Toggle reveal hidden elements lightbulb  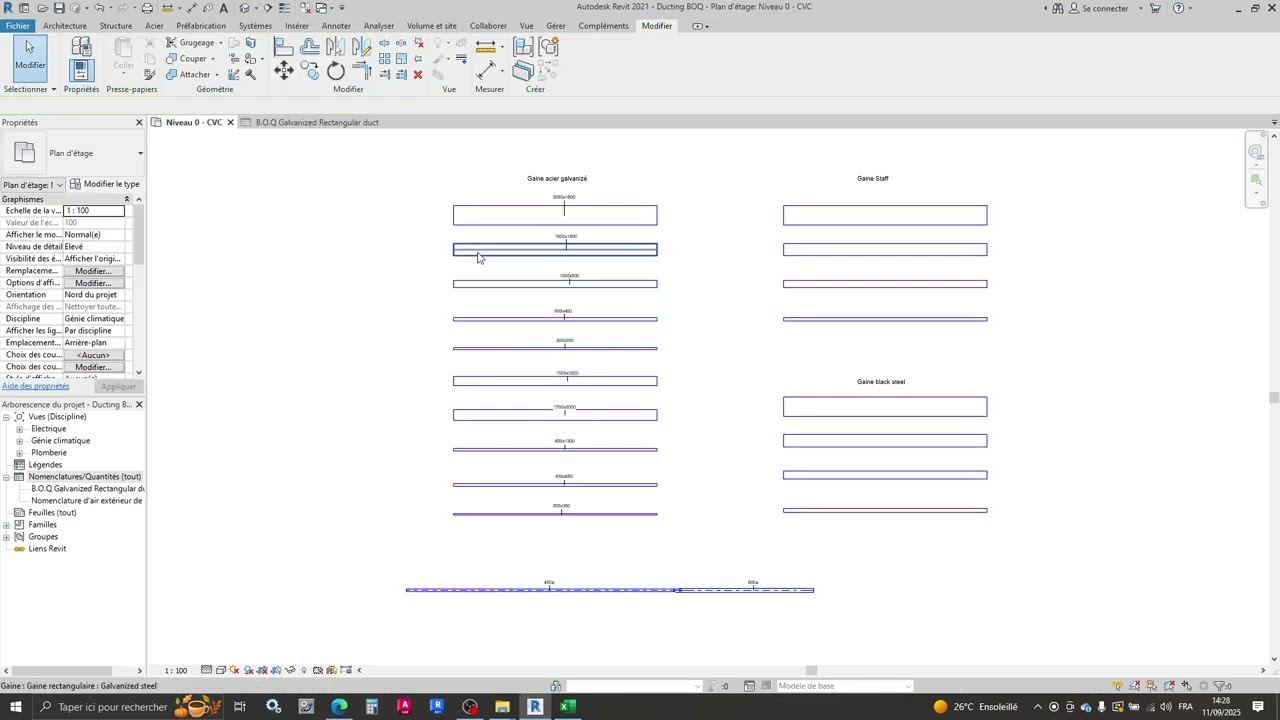(304, 670)
